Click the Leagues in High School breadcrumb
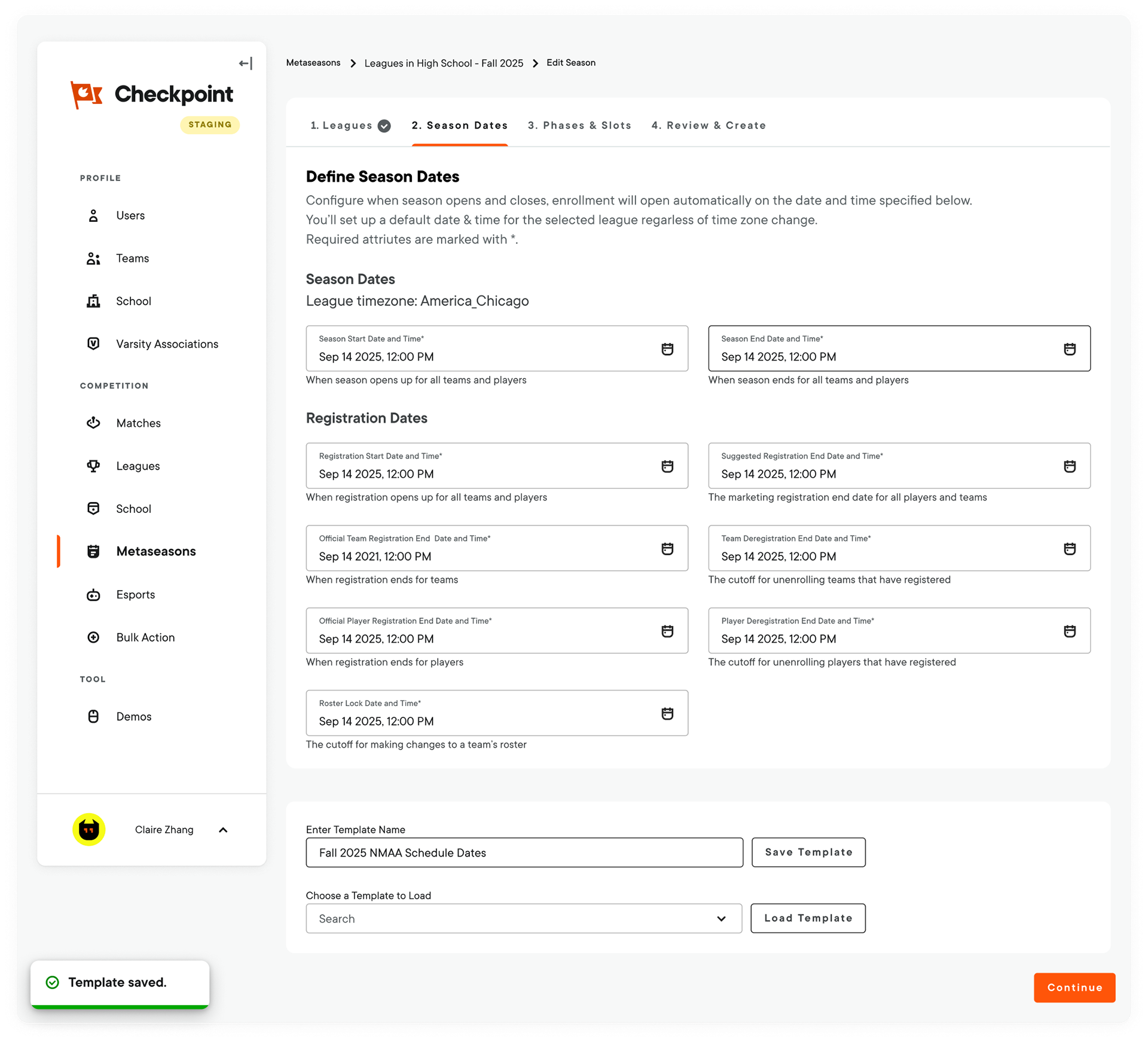 [443, 63]
